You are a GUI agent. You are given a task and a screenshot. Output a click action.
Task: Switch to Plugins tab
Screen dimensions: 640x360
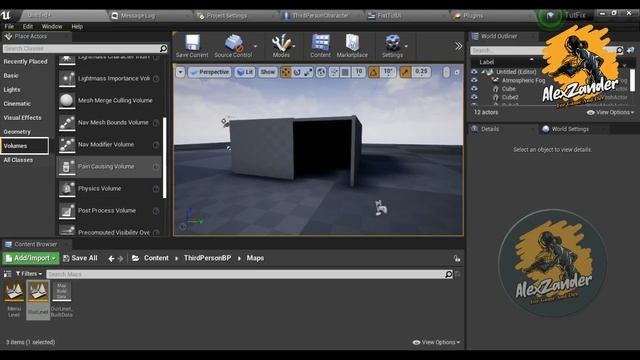pyautogui.click(x=473, y=16)
